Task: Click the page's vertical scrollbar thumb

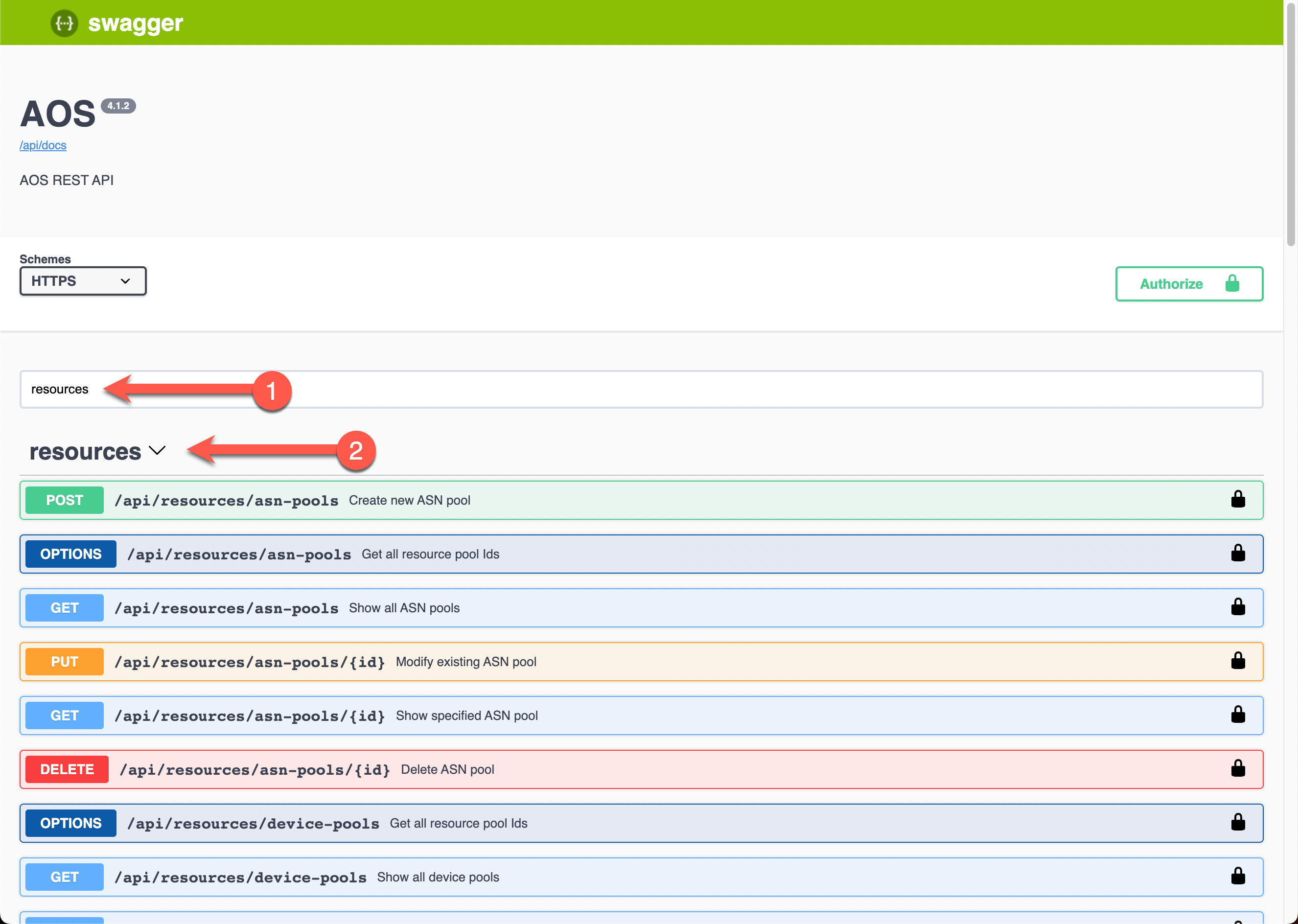Action: [x=1291, y=124]
